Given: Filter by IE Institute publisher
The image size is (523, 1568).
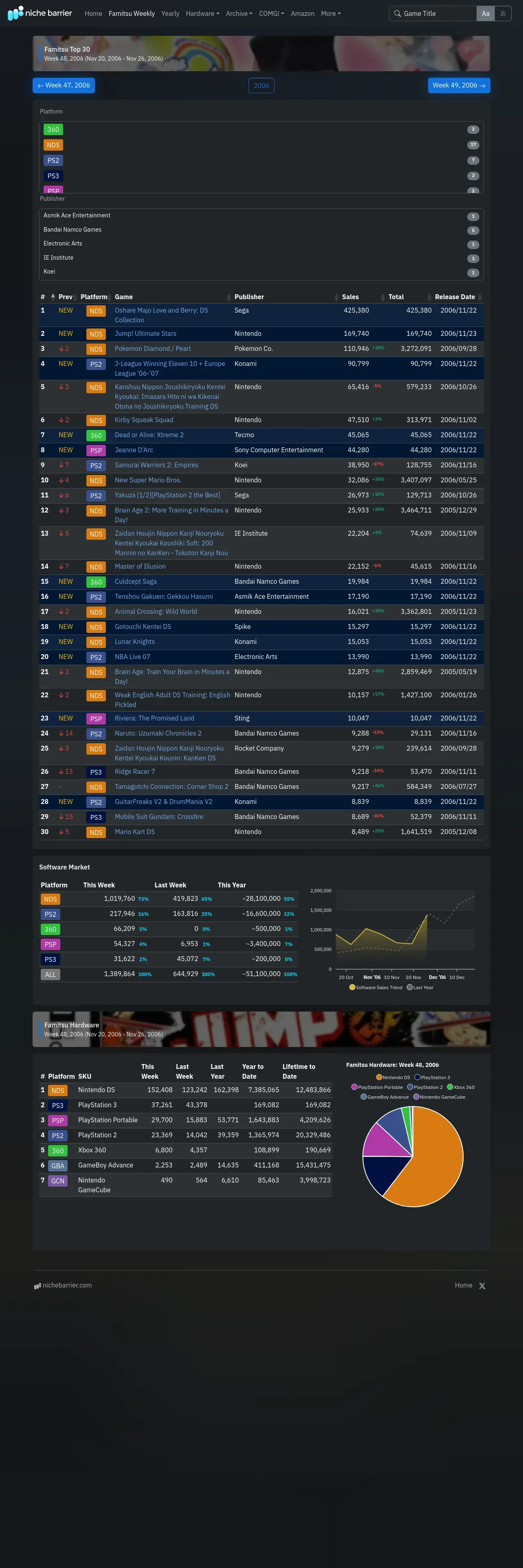Looking at the screenshot, I should (261, 258).
